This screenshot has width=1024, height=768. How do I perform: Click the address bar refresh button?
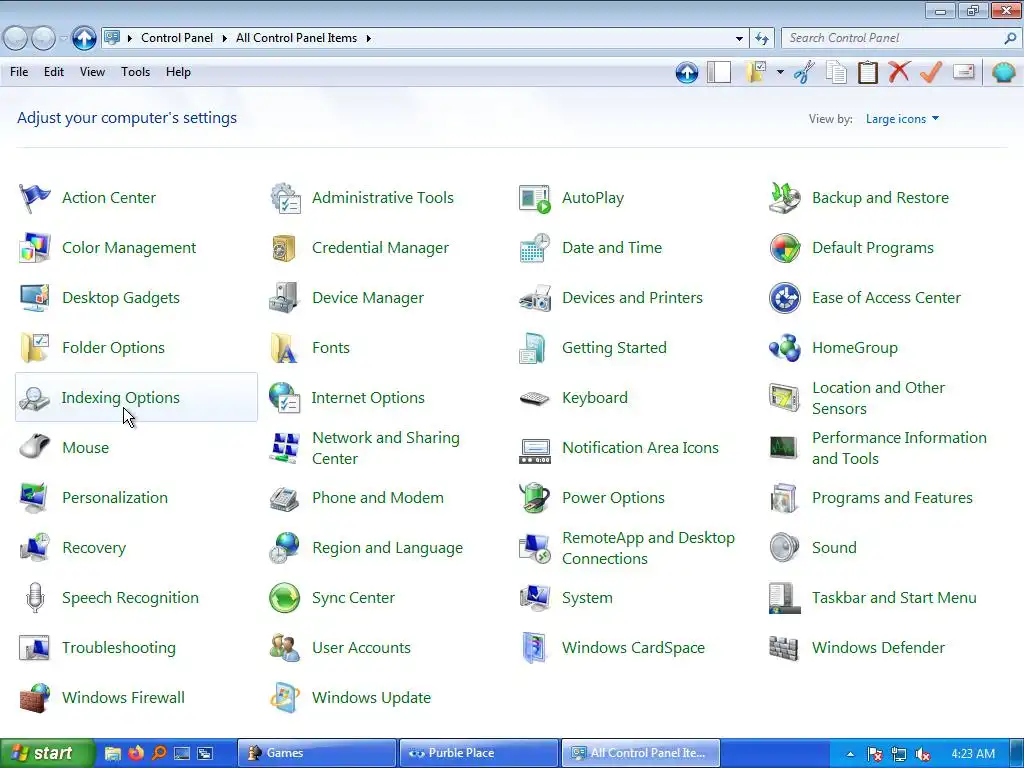click(x=762, y=39)
